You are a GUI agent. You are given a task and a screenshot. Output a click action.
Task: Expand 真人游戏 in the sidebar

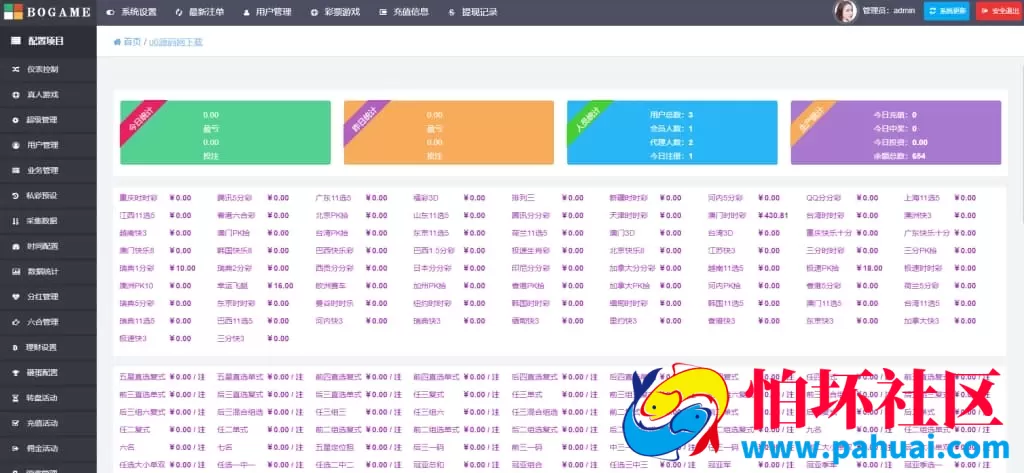pyautogui.click(x=42, y=95)
